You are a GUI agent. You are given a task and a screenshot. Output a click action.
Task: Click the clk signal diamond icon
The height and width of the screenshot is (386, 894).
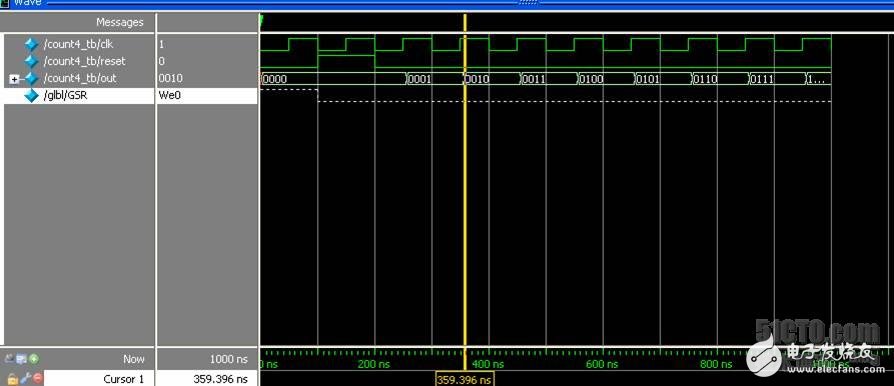pos(31,44)
